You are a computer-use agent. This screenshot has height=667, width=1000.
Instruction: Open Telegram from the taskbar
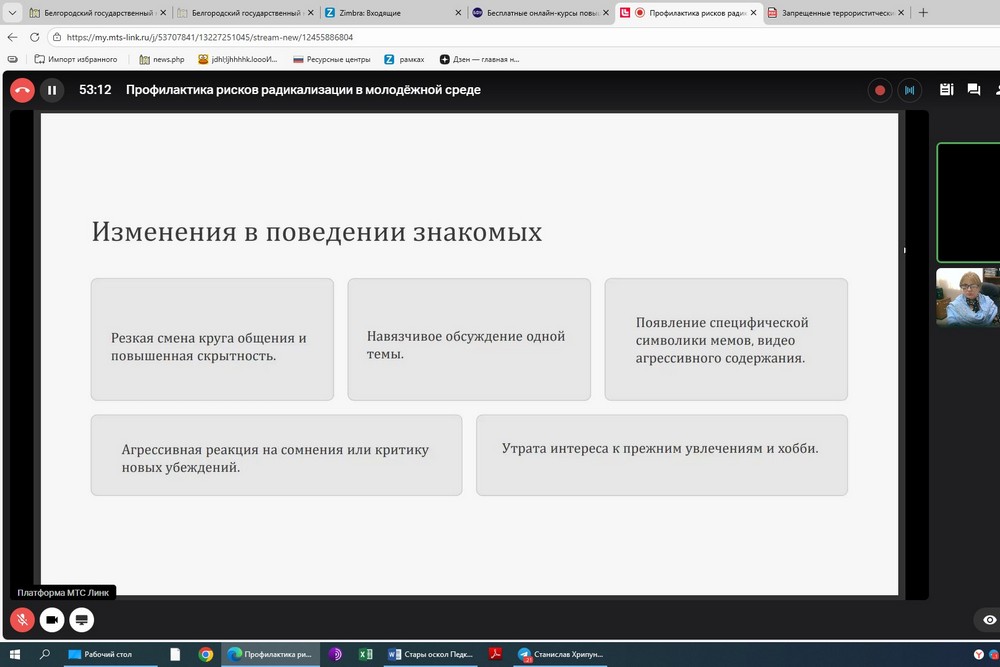[524, 654]
